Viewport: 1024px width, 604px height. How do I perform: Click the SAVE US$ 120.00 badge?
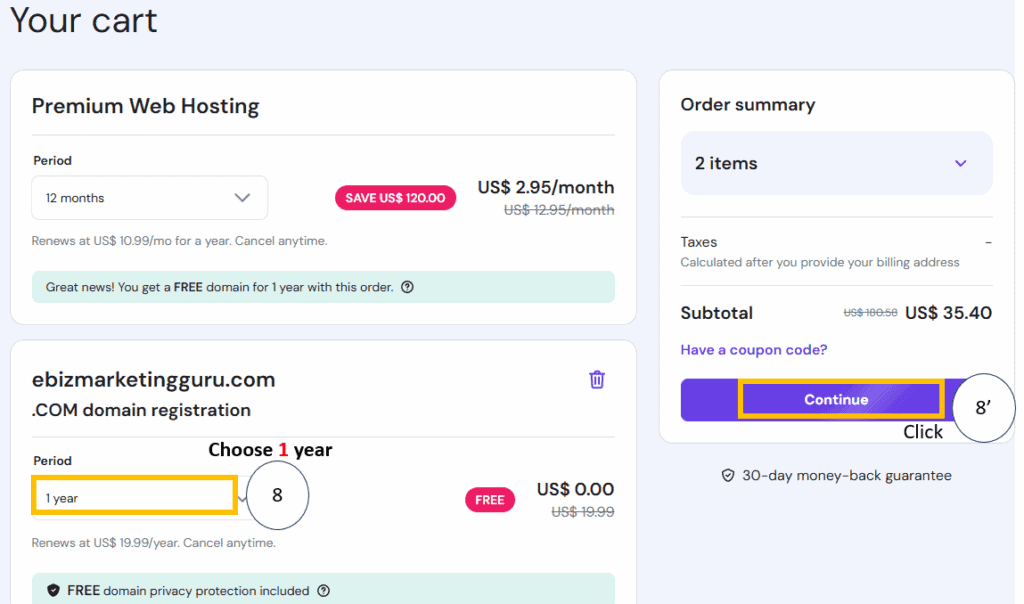(395, 198)
